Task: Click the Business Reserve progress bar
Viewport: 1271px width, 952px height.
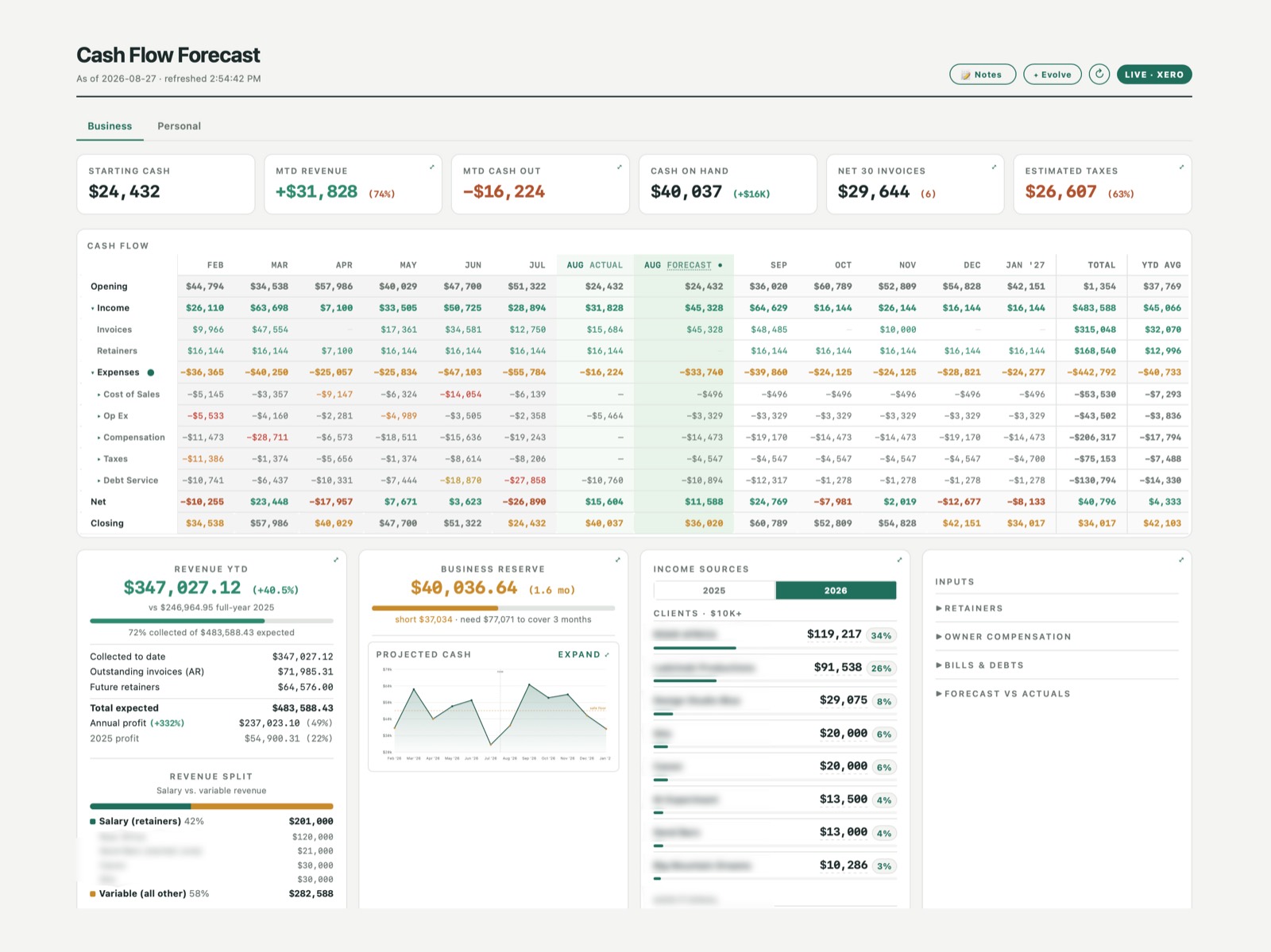Action: pyautogui.click(x=493, y=608)
